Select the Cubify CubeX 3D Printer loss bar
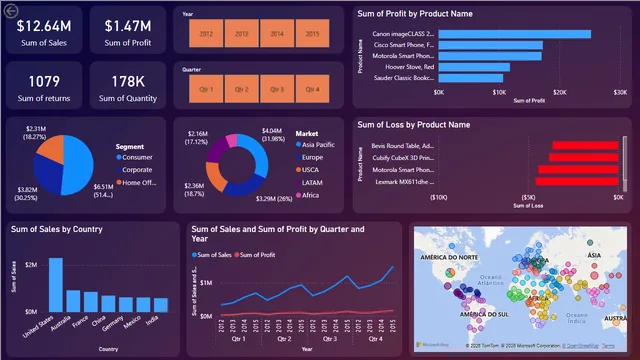This screenshot has height=360, width=640. tap(584, 158)
